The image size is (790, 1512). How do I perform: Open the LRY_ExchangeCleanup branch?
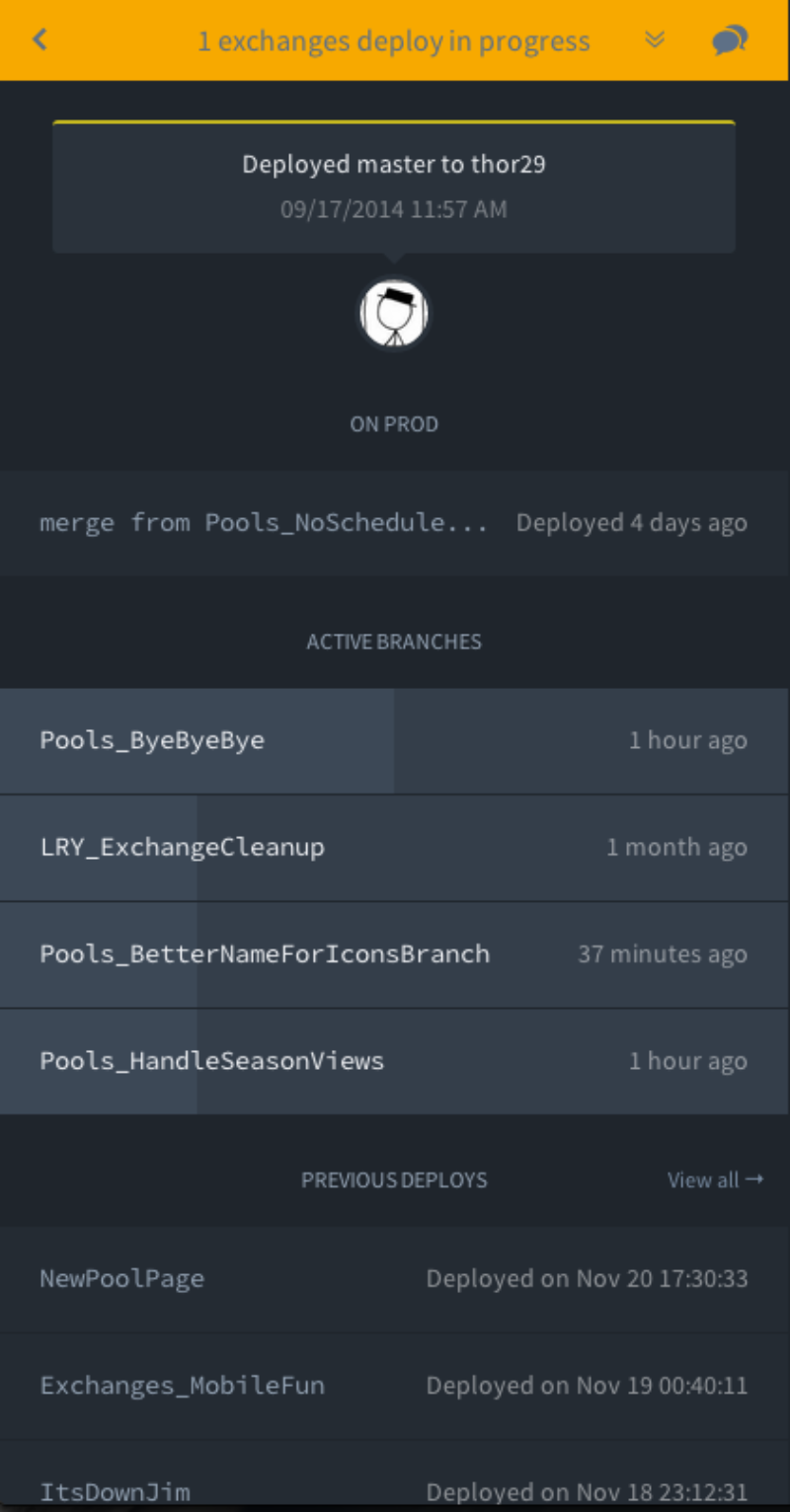coord(395,848)
